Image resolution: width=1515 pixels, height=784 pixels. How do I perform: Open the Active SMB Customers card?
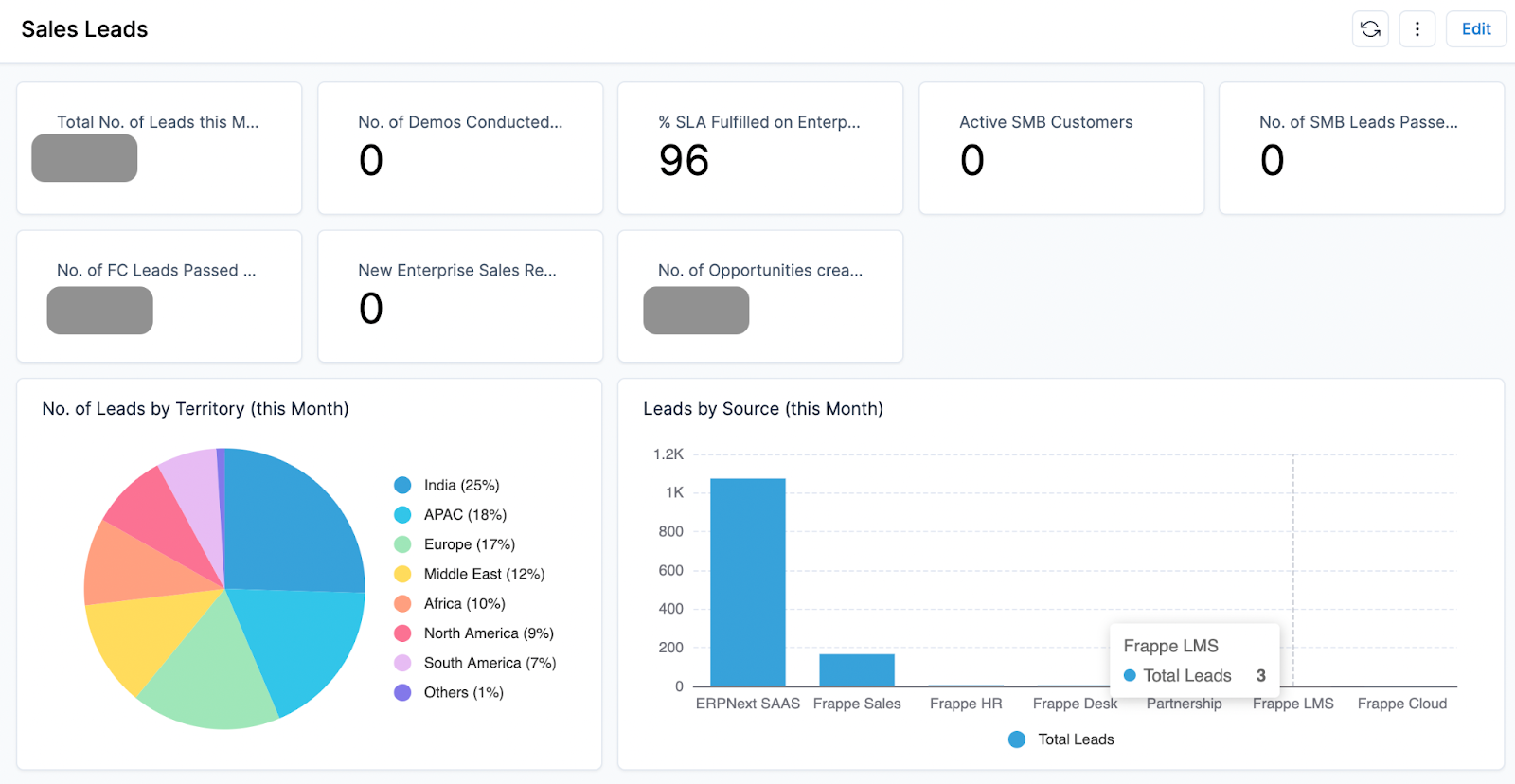(1060, 148)
